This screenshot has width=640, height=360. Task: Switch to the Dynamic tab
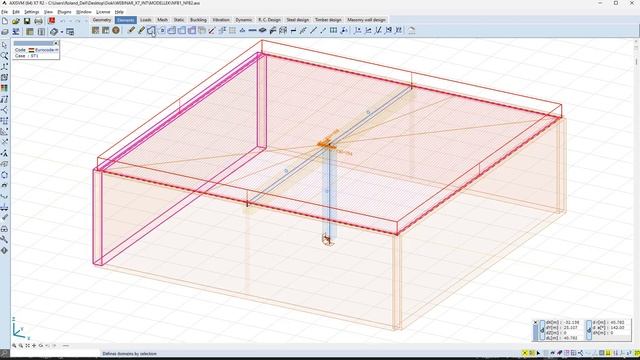pyautogui.click(x=244, y=20)
